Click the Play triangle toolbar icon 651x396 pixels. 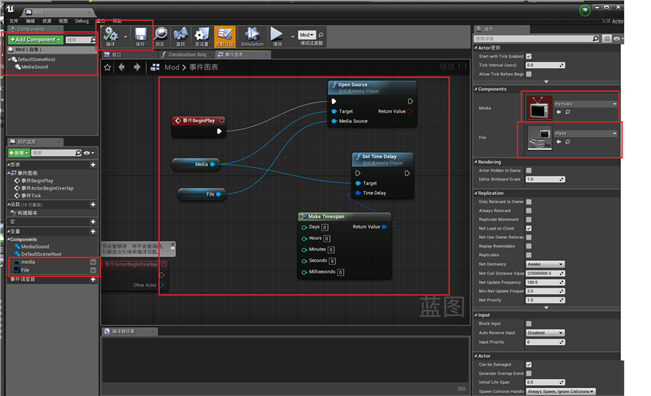tap(277, 35)
